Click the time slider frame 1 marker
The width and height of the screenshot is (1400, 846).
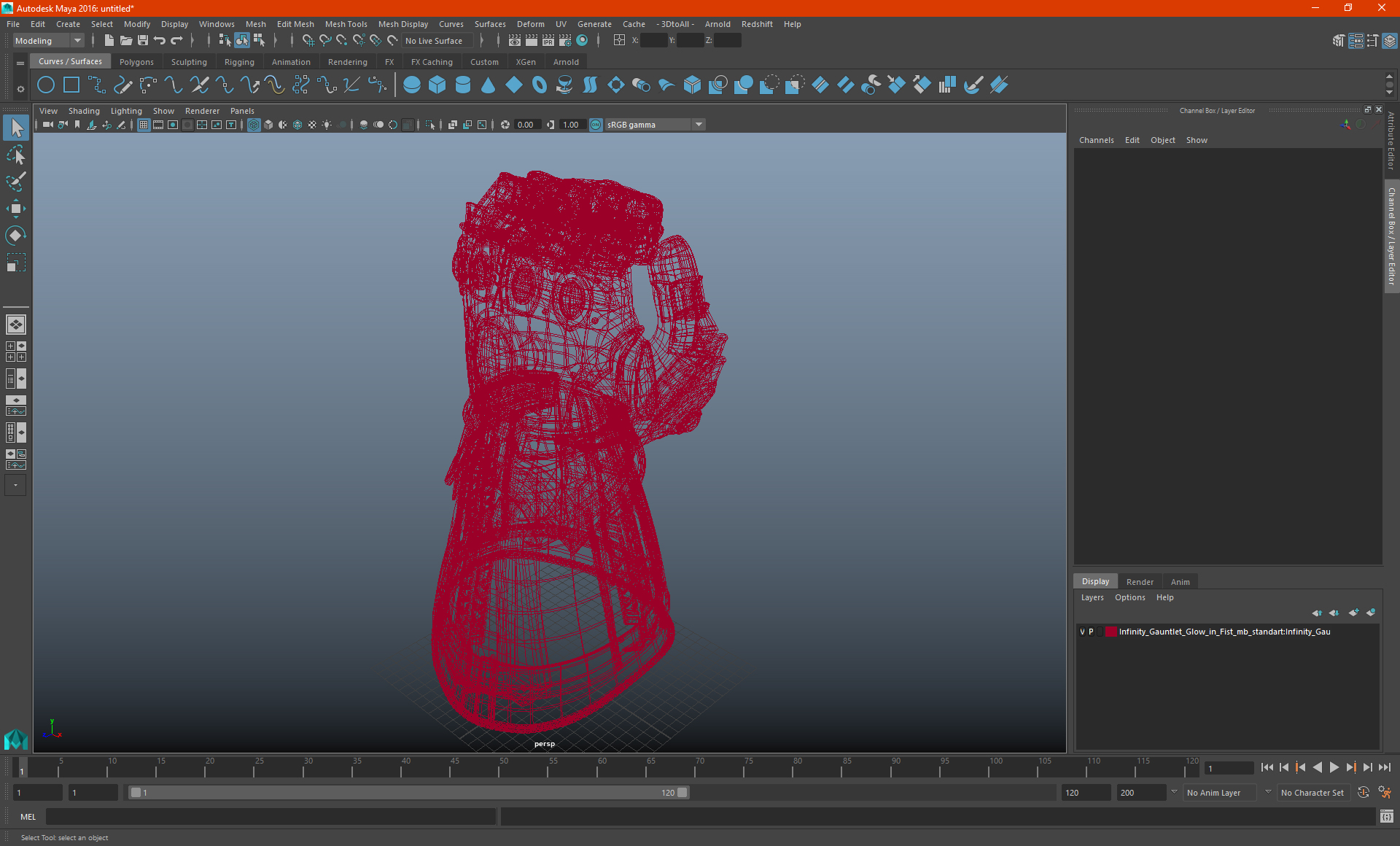pos(22,767)
